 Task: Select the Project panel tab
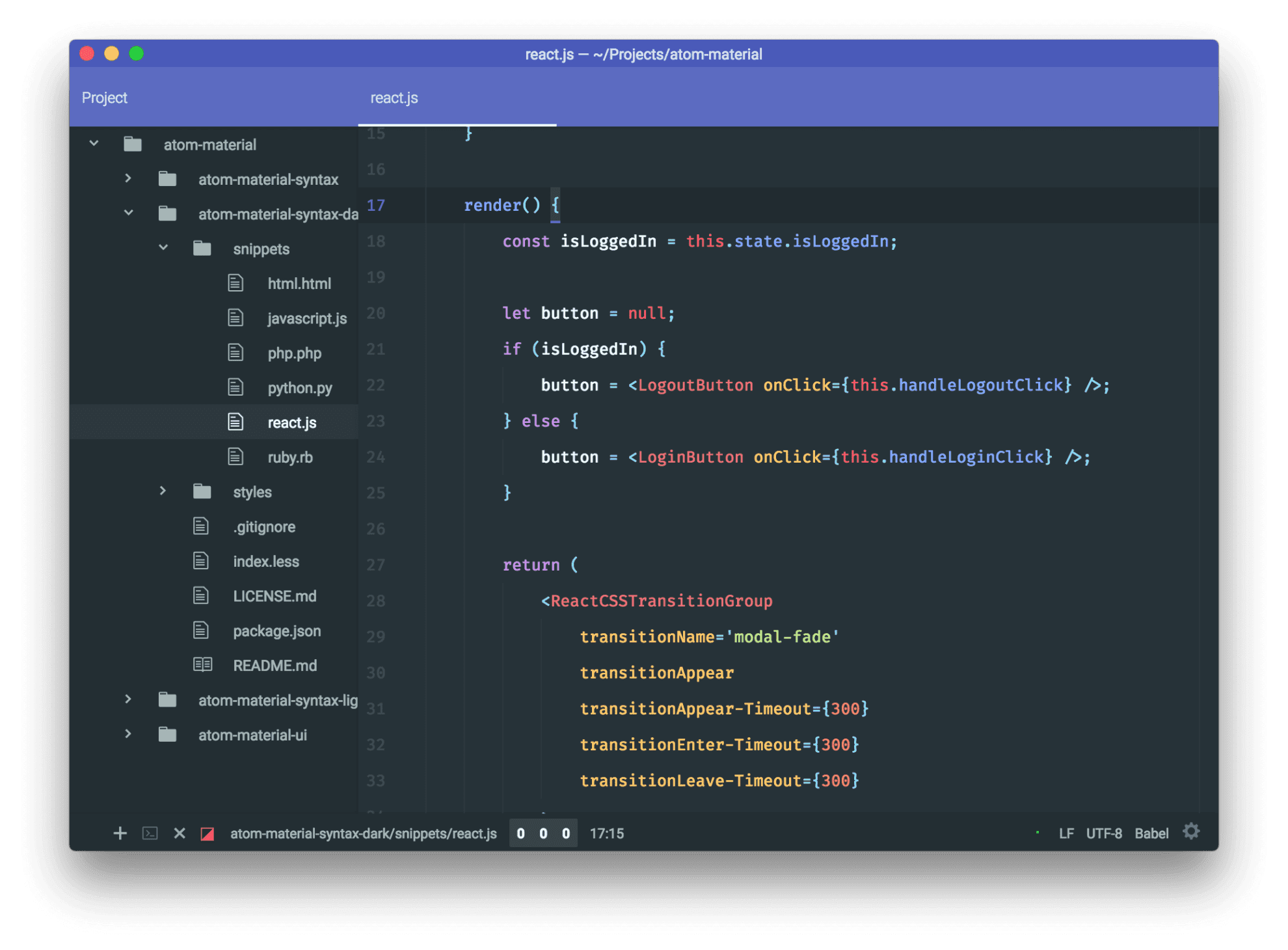tap(105, 98)
